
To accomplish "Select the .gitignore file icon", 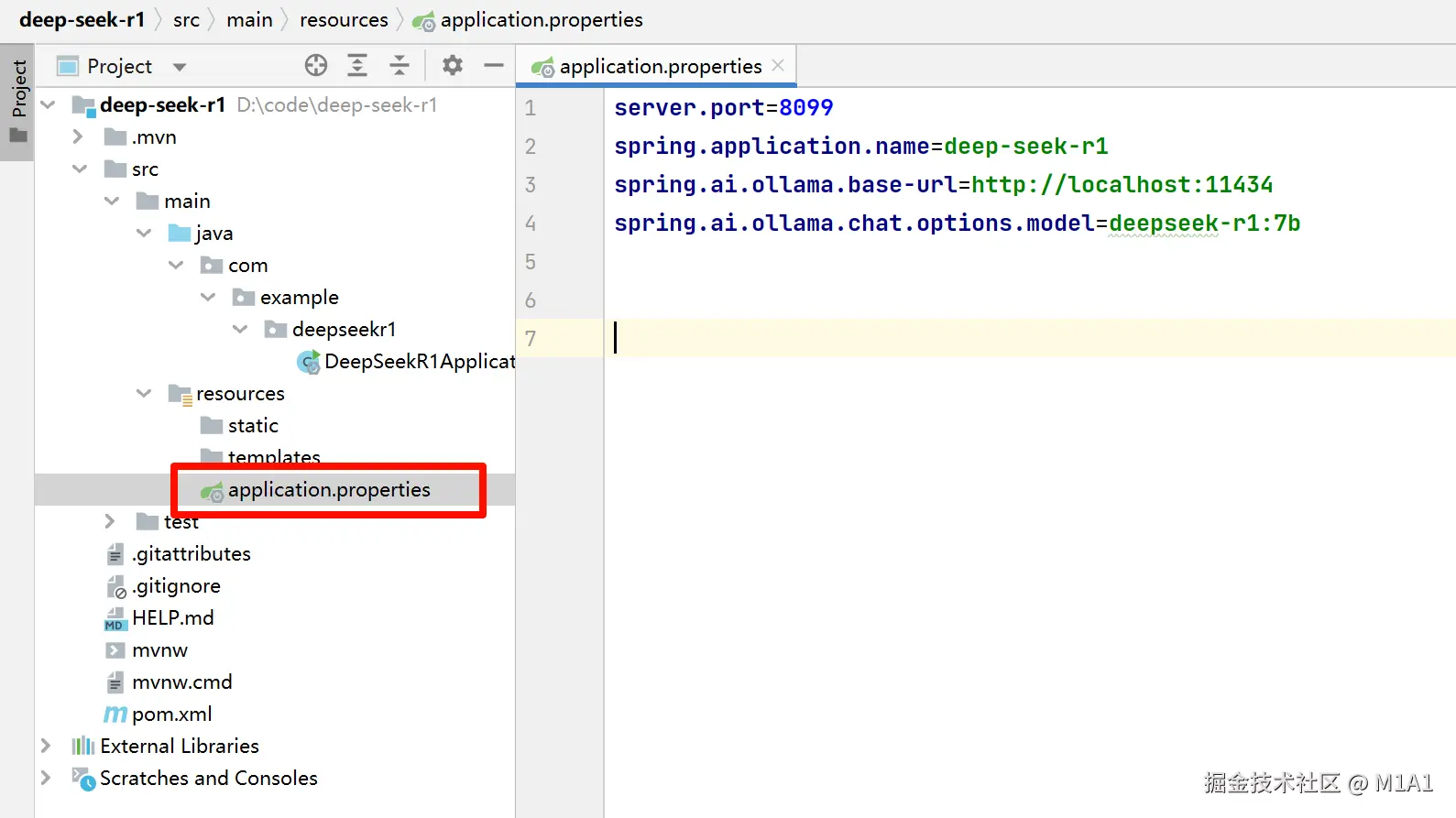I will (x=116, y=586).
